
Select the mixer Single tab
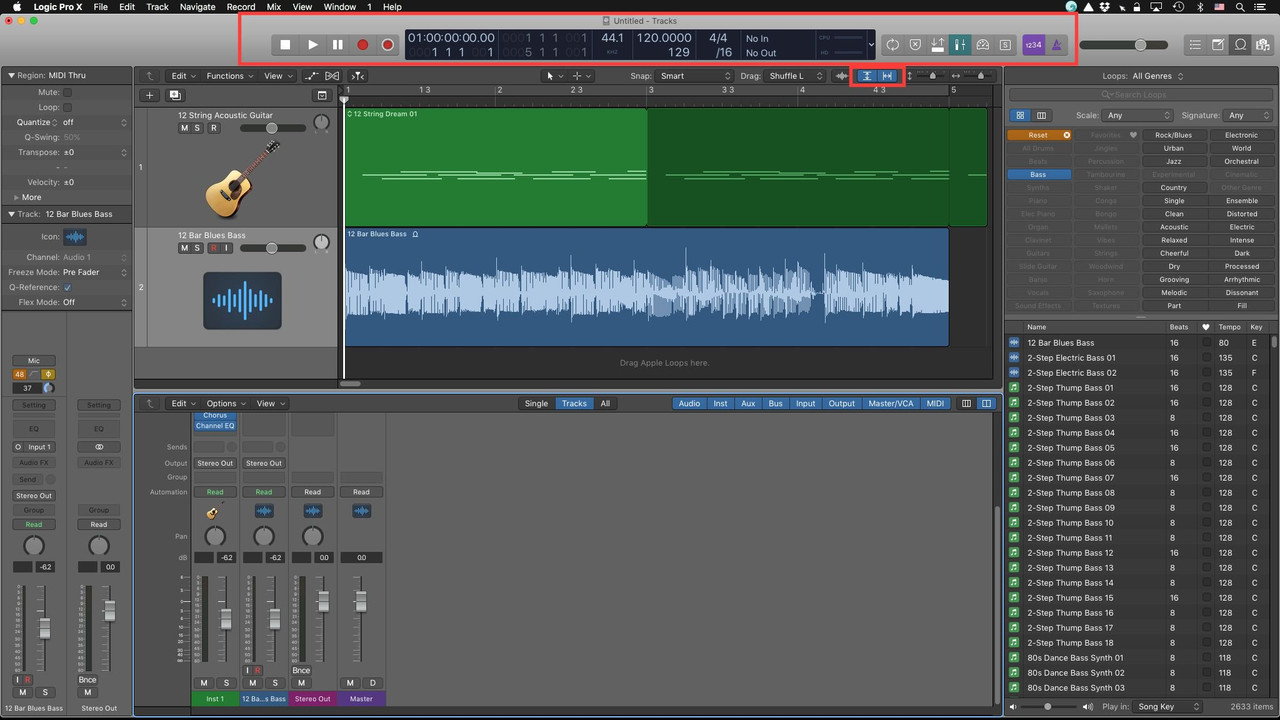point(536,404)
